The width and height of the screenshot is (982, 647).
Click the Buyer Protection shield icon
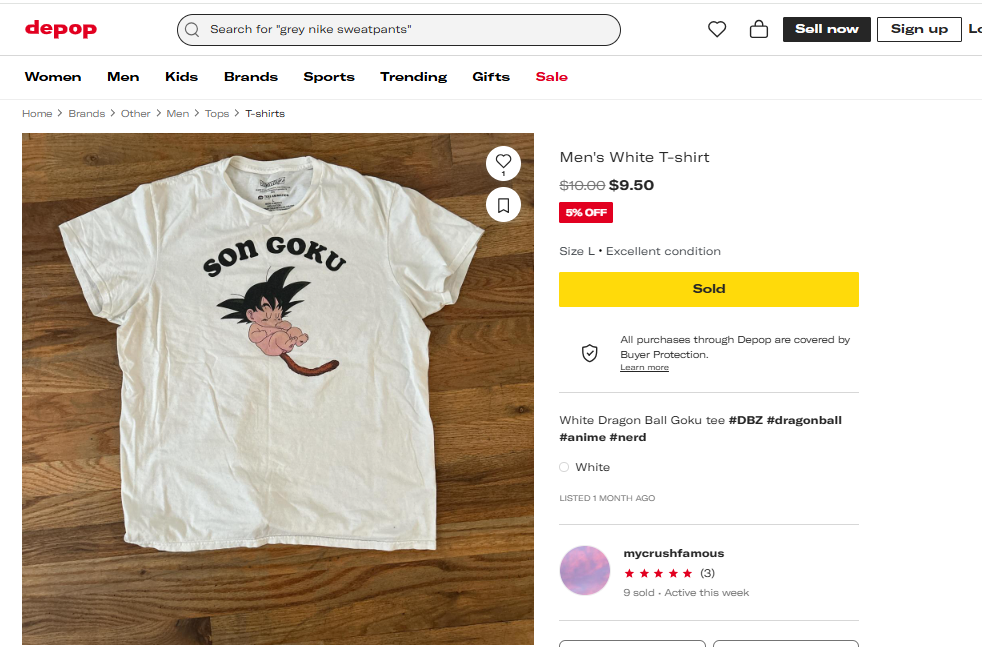590,353
